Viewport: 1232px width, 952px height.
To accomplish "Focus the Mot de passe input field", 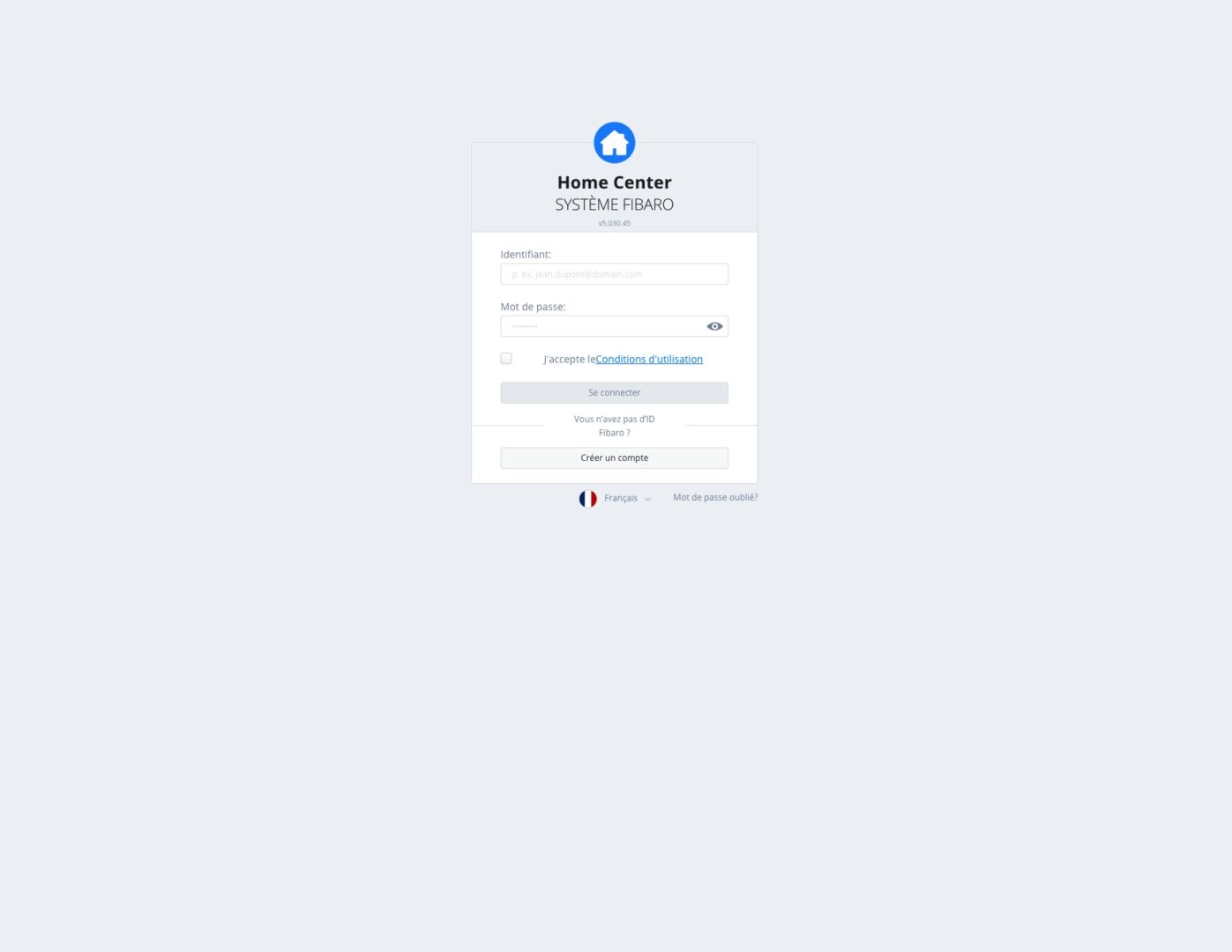I will coord(603,326).
